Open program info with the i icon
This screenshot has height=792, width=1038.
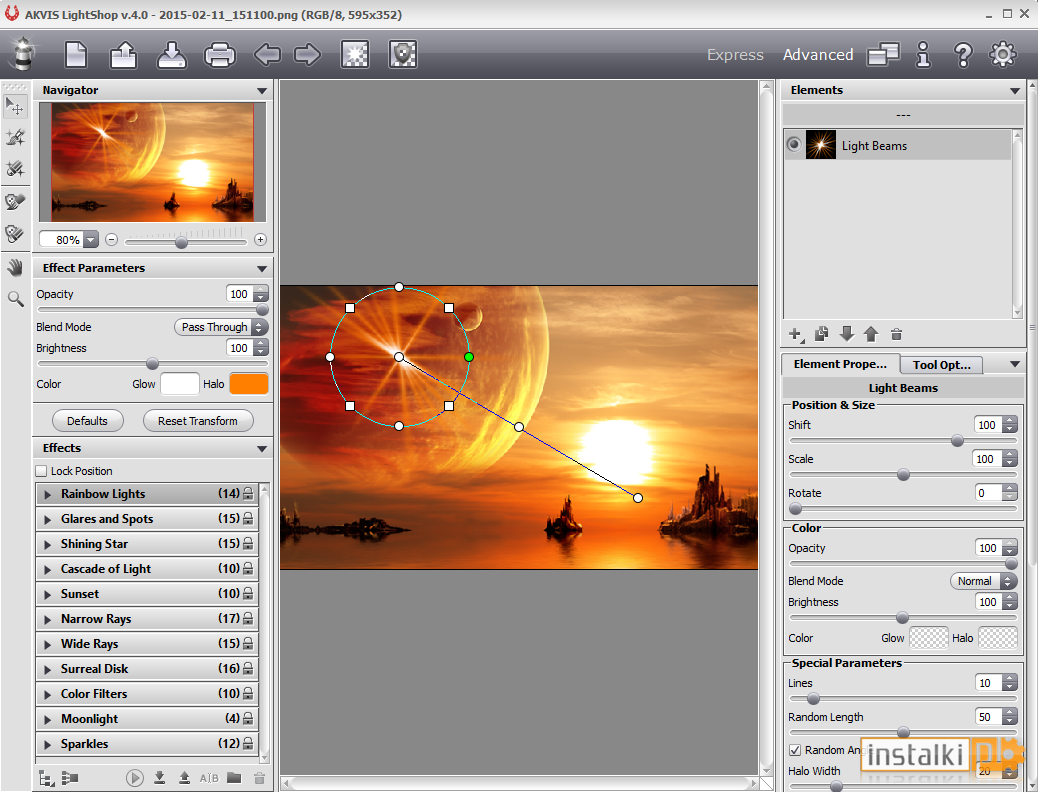tap(923, 54)
